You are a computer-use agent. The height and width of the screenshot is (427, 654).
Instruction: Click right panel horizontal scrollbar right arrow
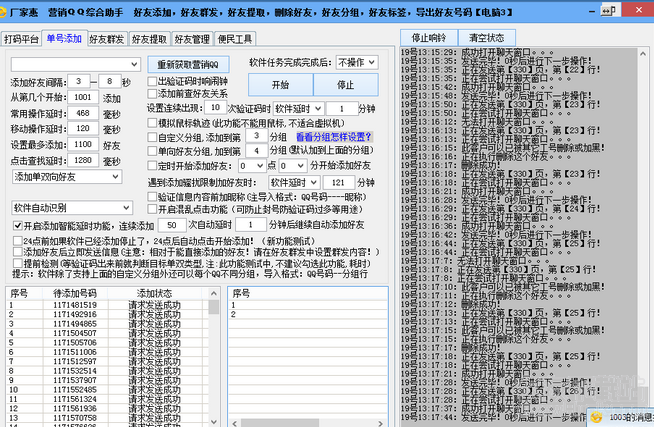pyautogui.click(x=380, y=423)
